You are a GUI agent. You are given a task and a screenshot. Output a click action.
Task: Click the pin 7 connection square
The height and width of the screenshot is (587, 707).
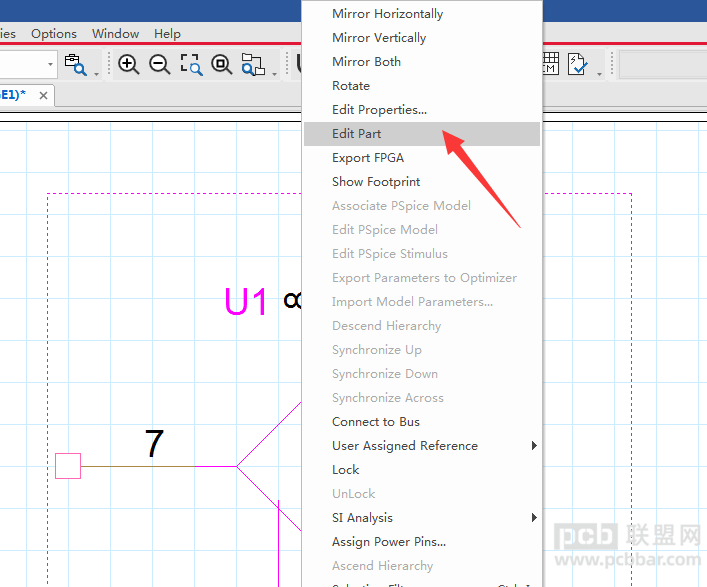(68, 466)
